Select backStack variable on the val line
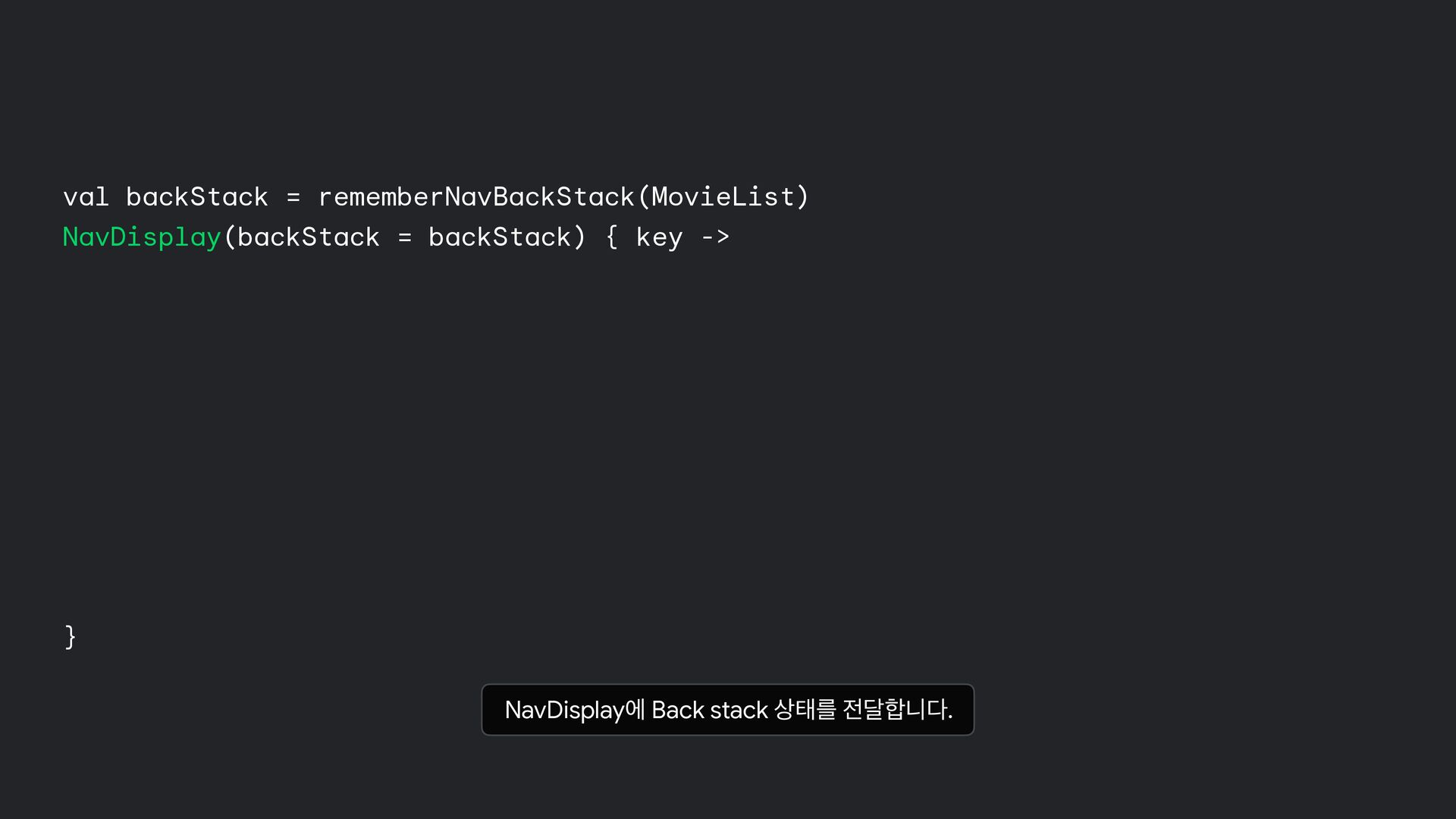The image size is (1456, 819). (197, 197)
